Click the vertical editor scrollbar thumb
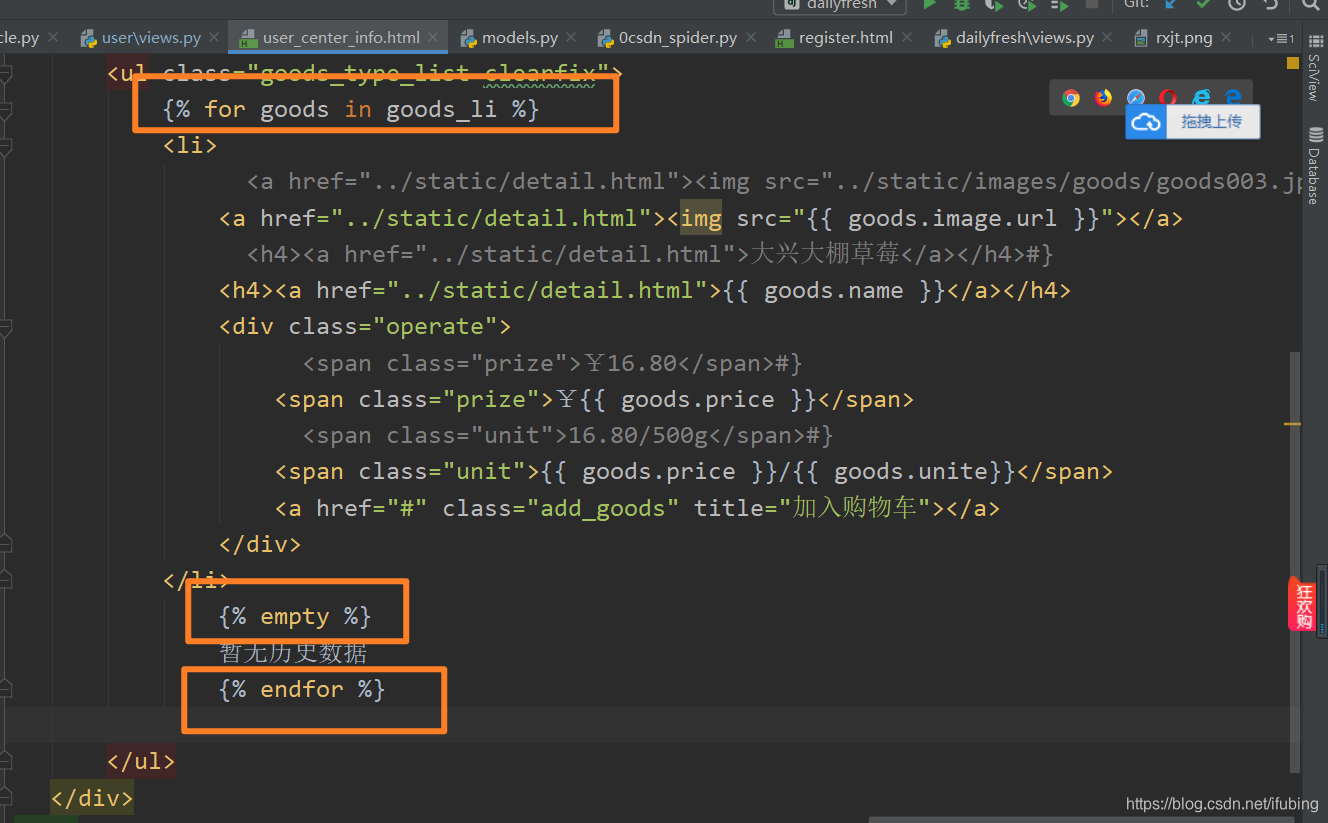 (1296, 560)
